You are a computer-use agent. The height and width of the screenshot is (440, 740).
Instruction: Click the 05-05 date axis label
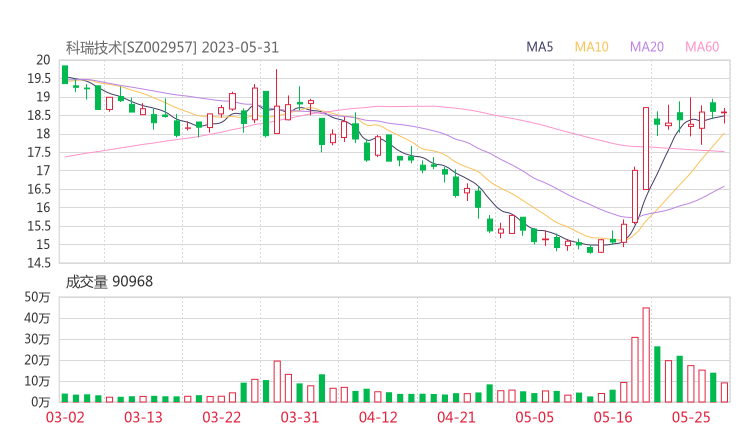click(x=535, y=418)
